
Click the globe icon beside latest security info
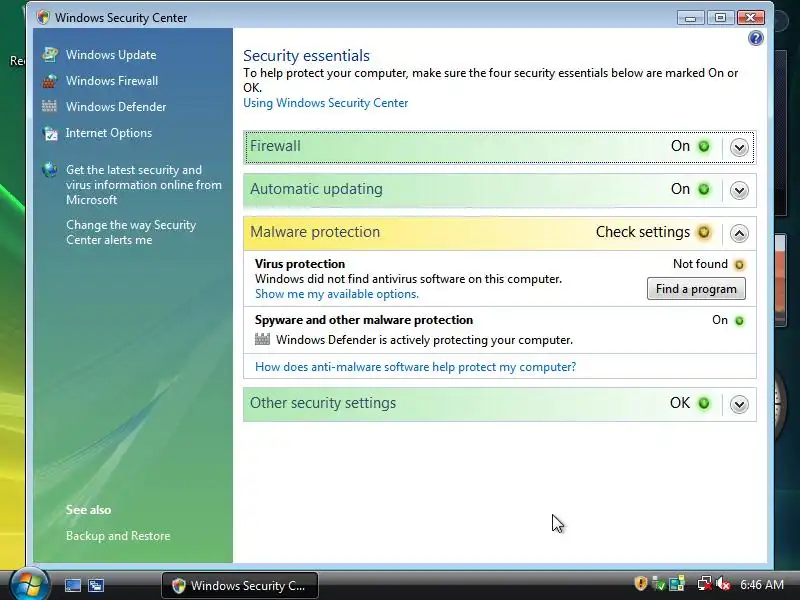pyautogui.click(x=50, y=169)
